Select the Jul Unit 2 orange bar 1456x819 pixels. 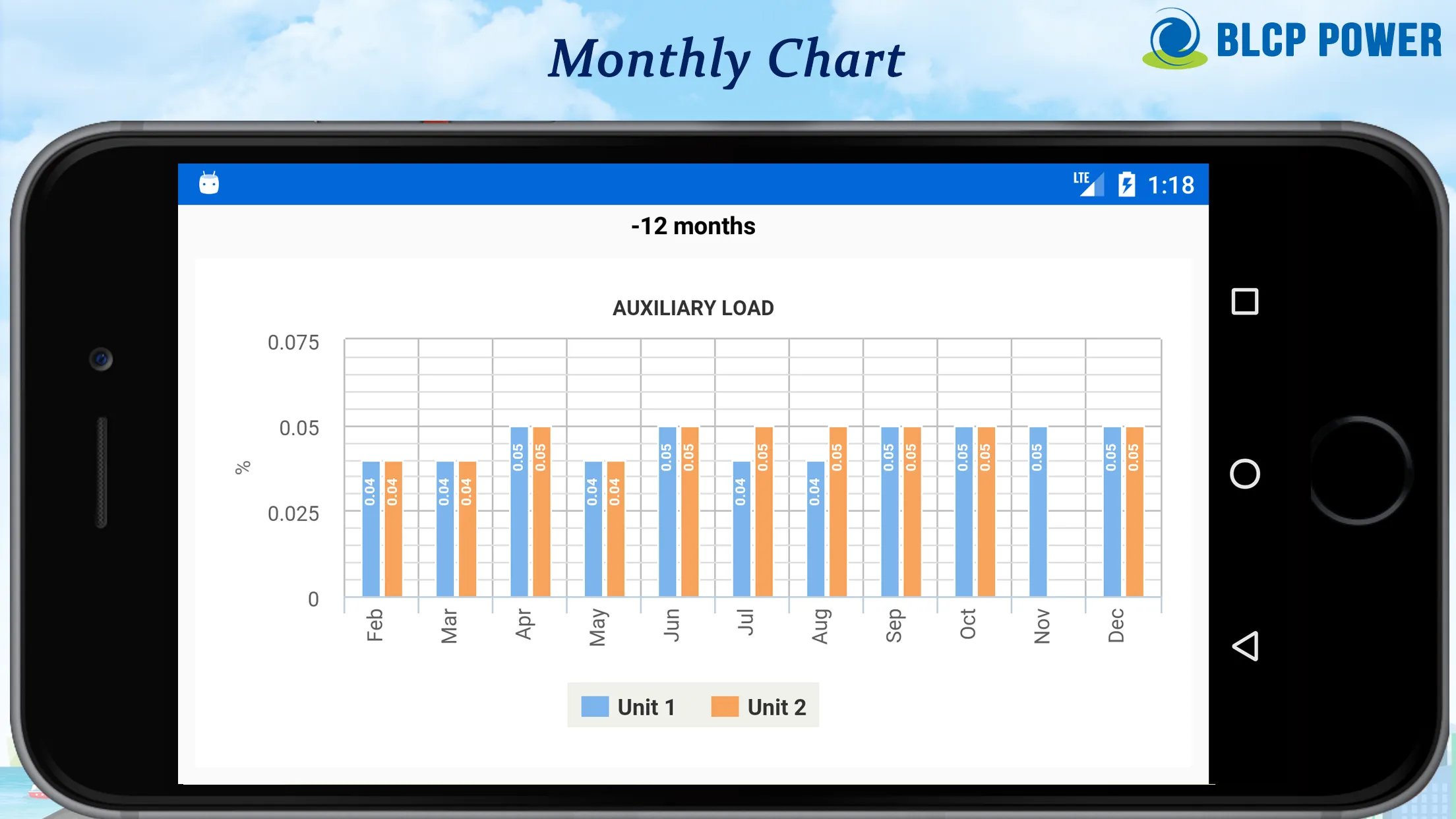[x=764, y=512]
